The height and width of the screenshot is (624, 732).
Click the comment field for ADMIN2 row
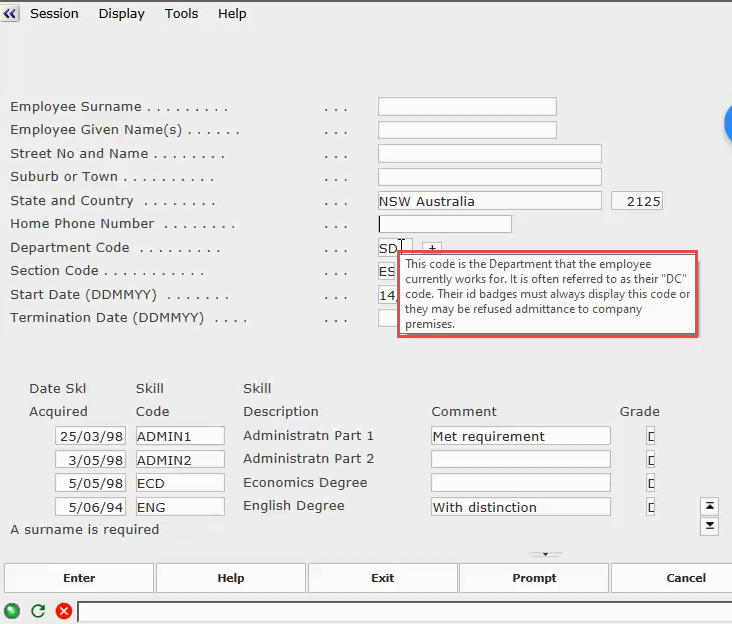(x=521, y=459)
